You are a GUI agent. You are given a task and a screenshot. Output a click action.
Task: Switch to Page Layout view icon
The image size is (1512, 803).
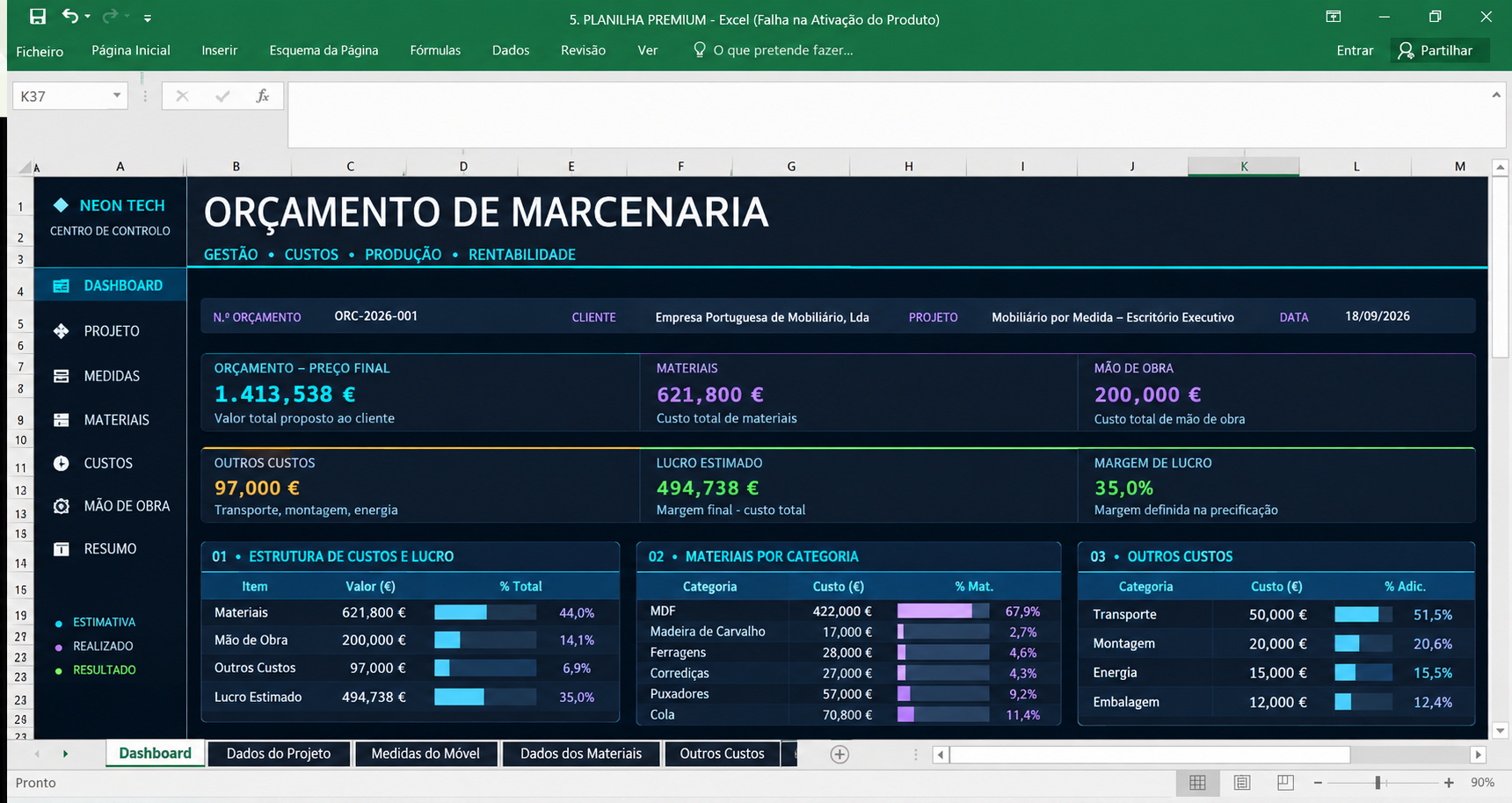click(x=1242, y=783)
